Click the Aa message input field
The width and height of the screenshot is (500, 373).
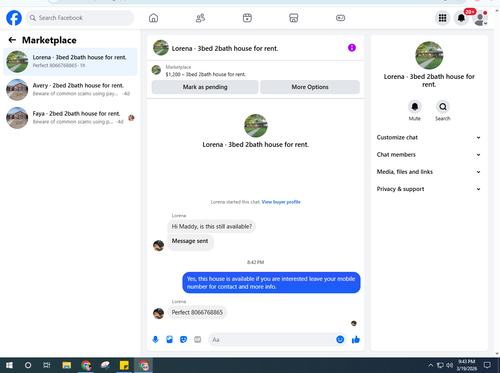[272, 340]
